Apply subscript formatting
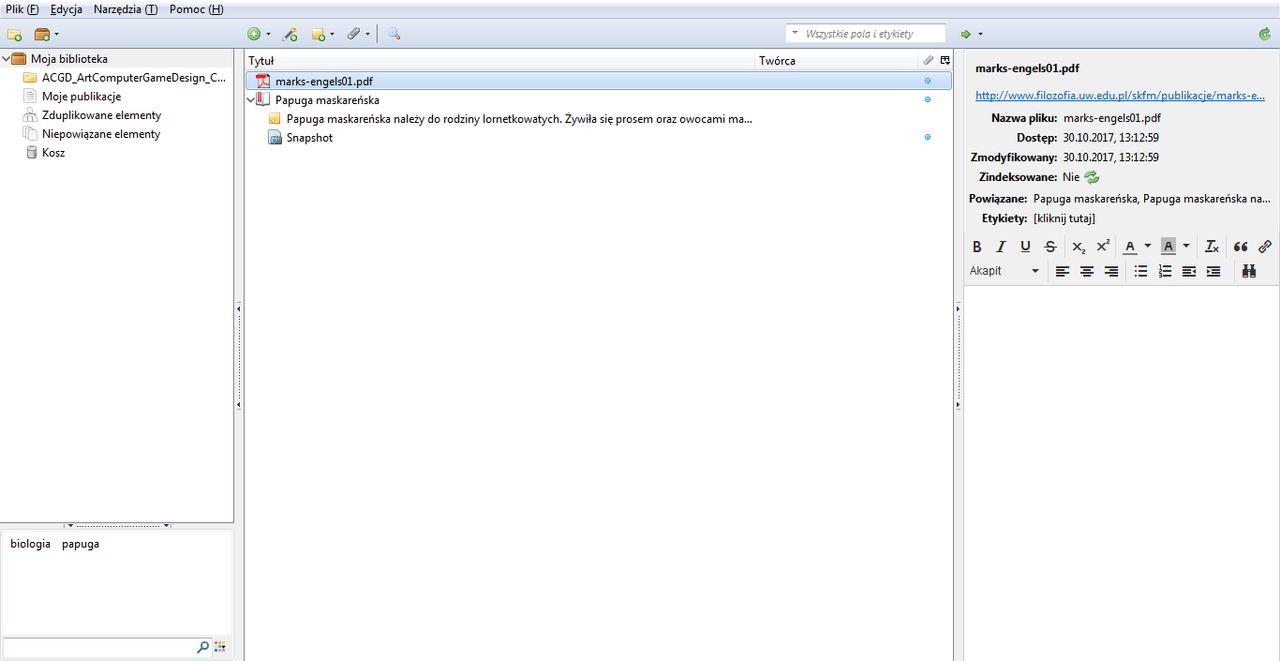The image size is (1280, 661). click(1078, 246)
